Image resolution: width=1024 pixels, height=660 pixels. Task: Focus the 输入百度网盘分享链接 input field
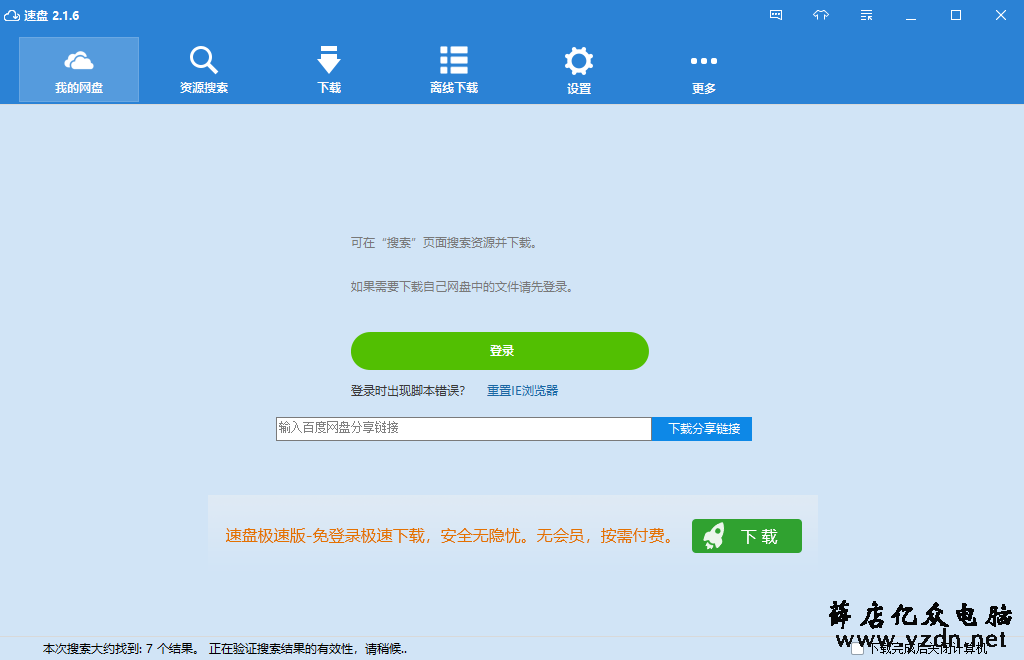point(464,428)
